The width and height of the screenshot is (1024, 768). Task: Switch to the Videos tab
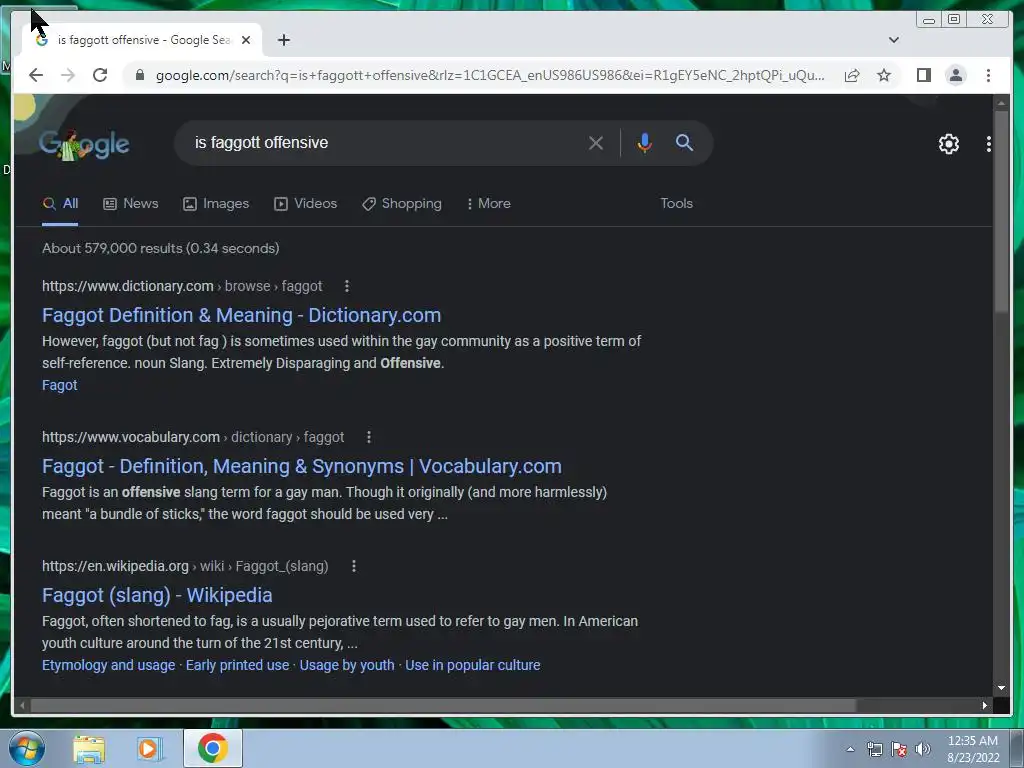coord(305,204)
